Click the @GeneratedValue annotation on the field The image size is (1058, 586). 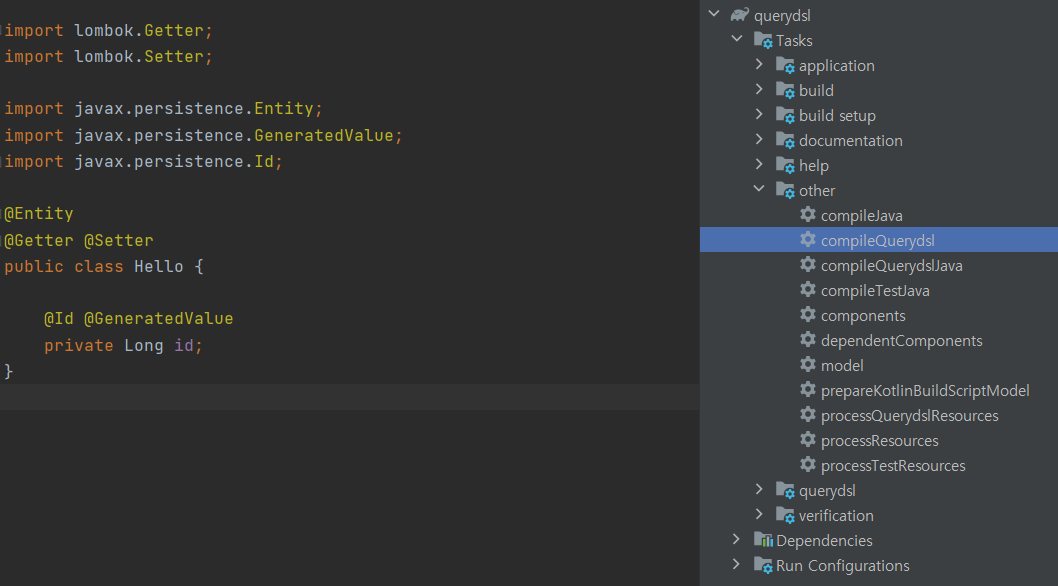(159, 319)
